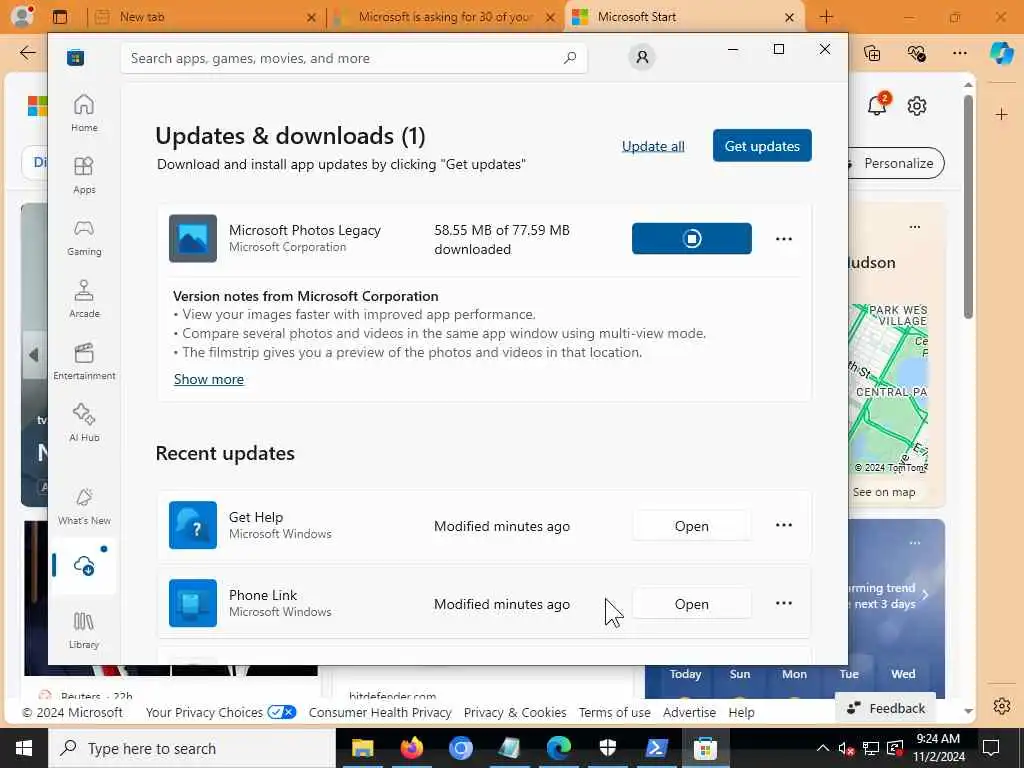The image size is (1024, 768).
Task: Add a sidebar app with plus icon
Action: [x=1002, y=115]
